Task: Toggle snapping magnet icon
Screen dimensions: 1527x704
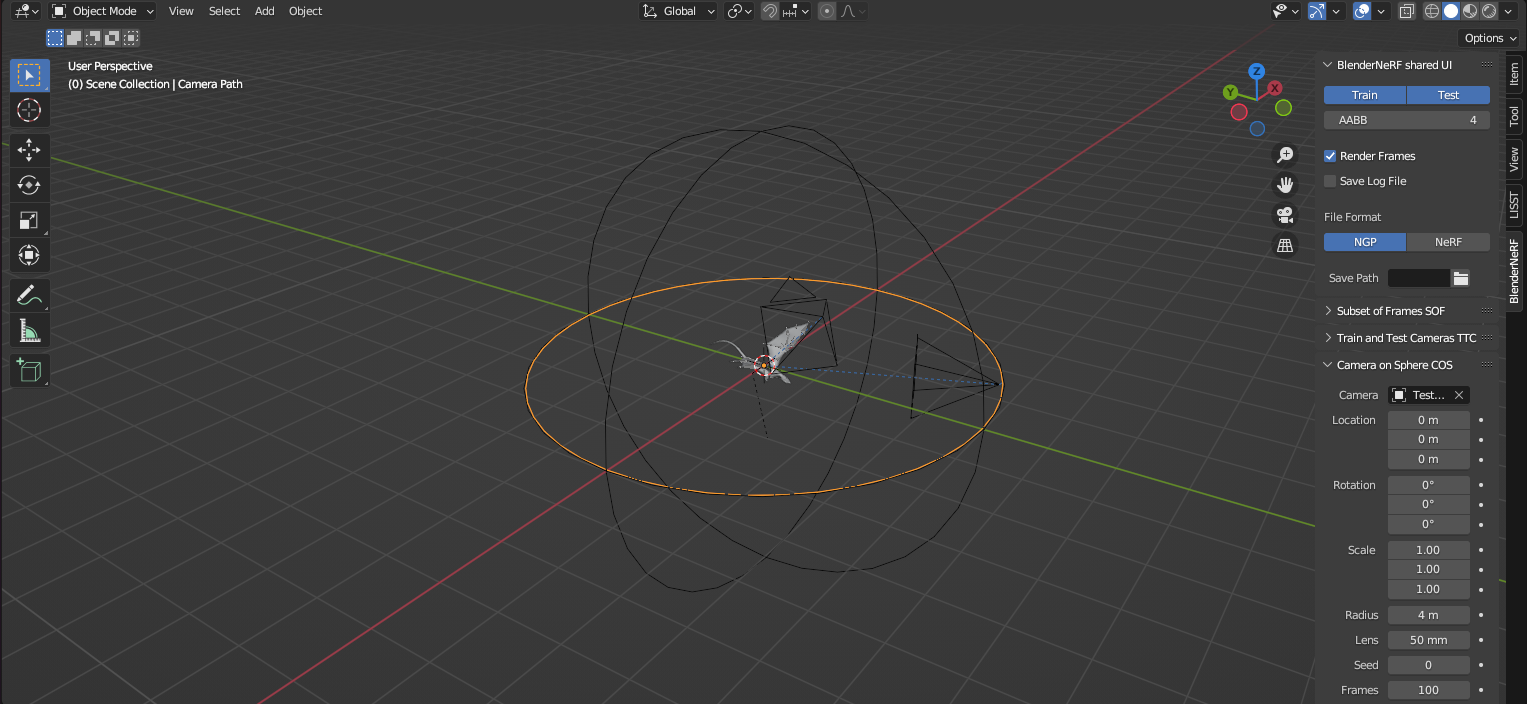Action: pos(770,11)
